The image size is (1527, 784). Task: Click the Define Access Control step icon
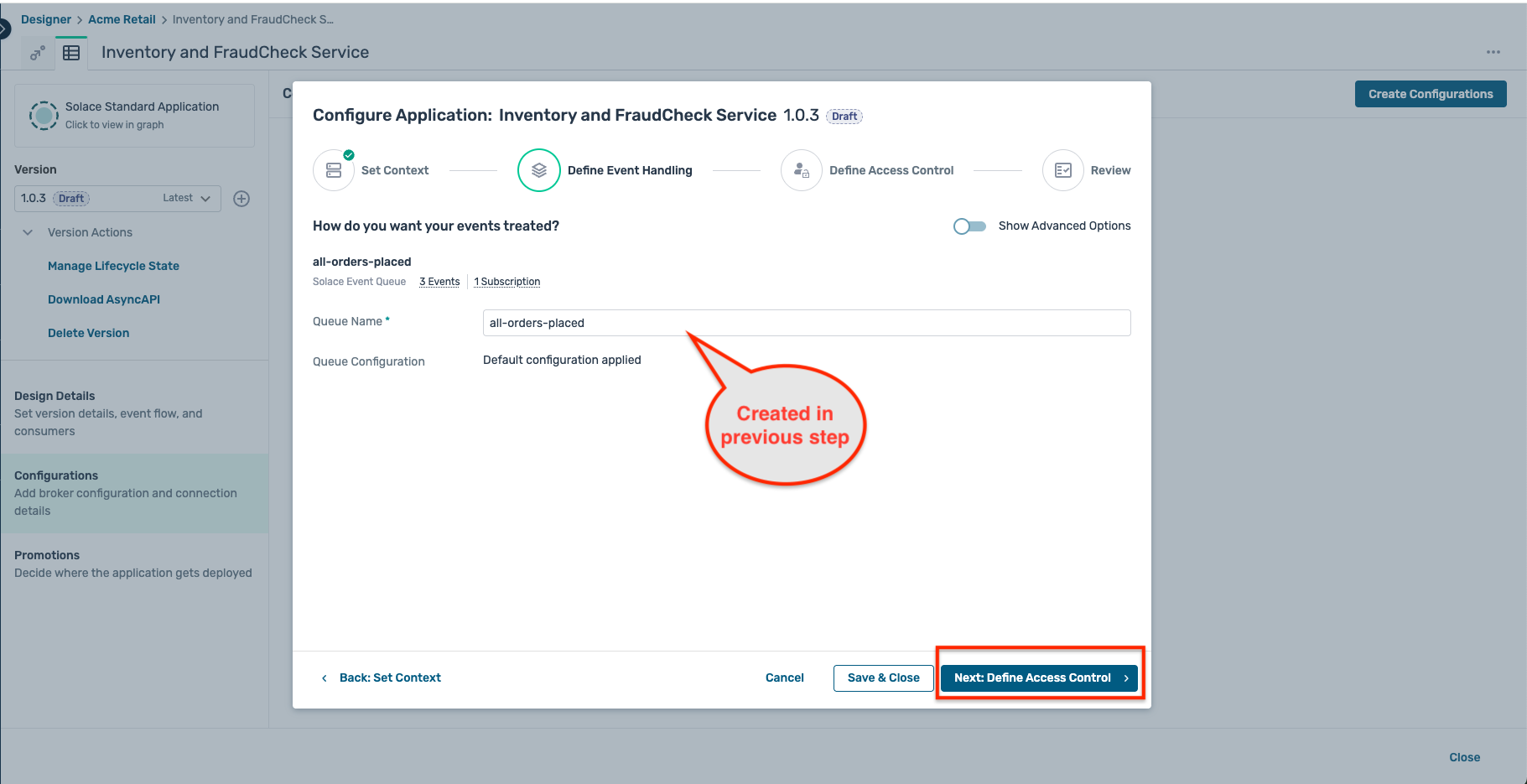(801, 170)
